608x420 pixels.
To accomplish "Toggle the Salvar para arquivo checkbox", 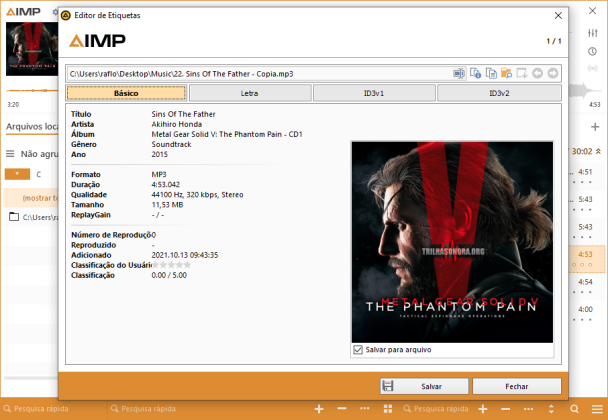I will tap(358, 350).
